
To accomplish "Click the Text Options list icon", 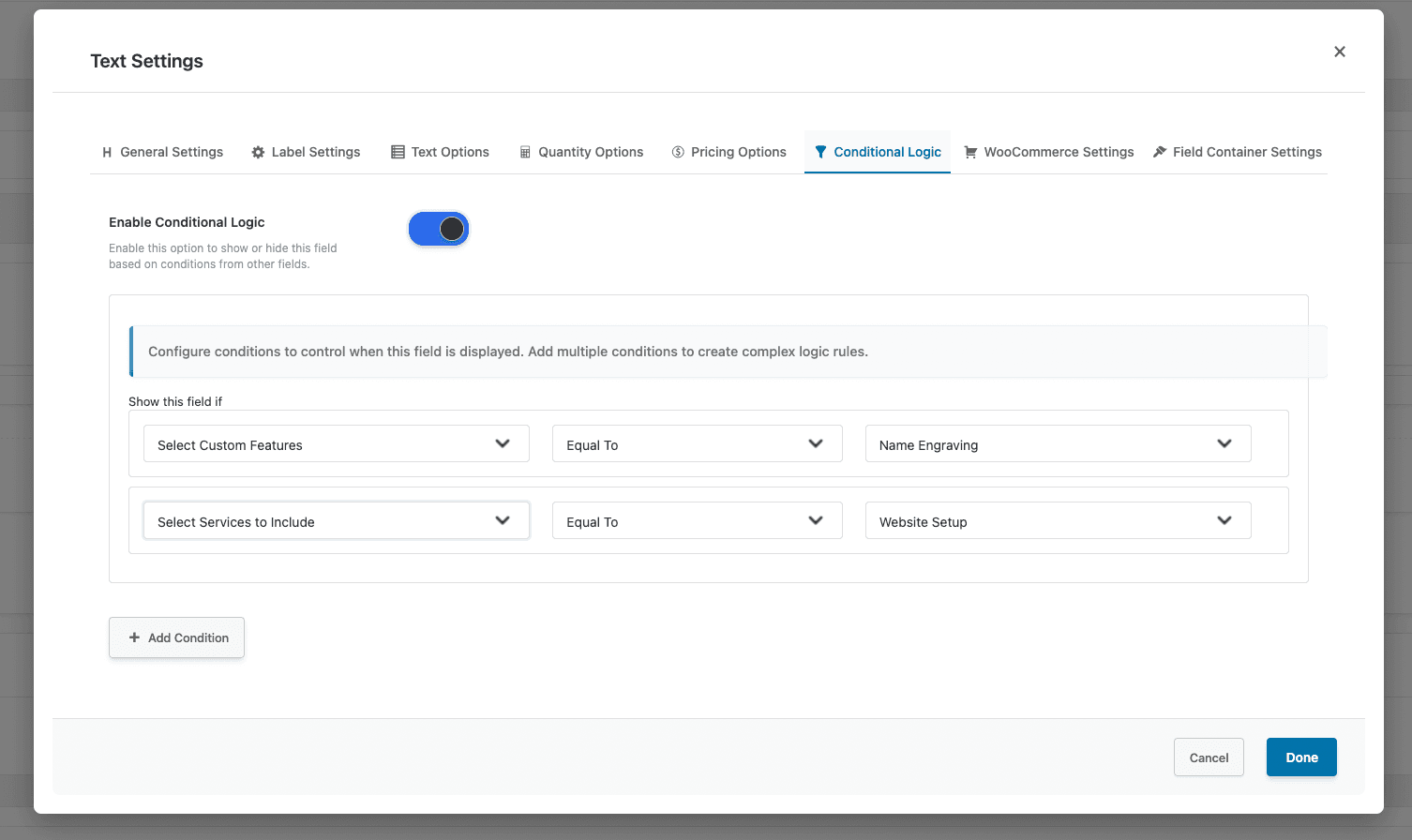I will (398, 152).
